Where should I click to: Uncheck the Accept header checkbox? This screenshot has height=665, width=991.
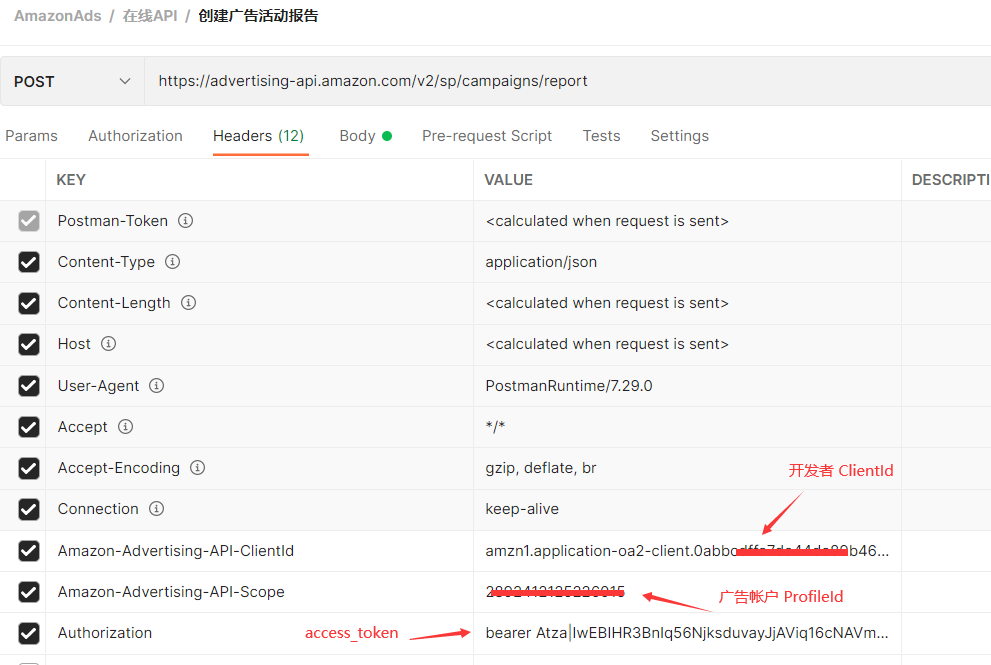[29, 427]
